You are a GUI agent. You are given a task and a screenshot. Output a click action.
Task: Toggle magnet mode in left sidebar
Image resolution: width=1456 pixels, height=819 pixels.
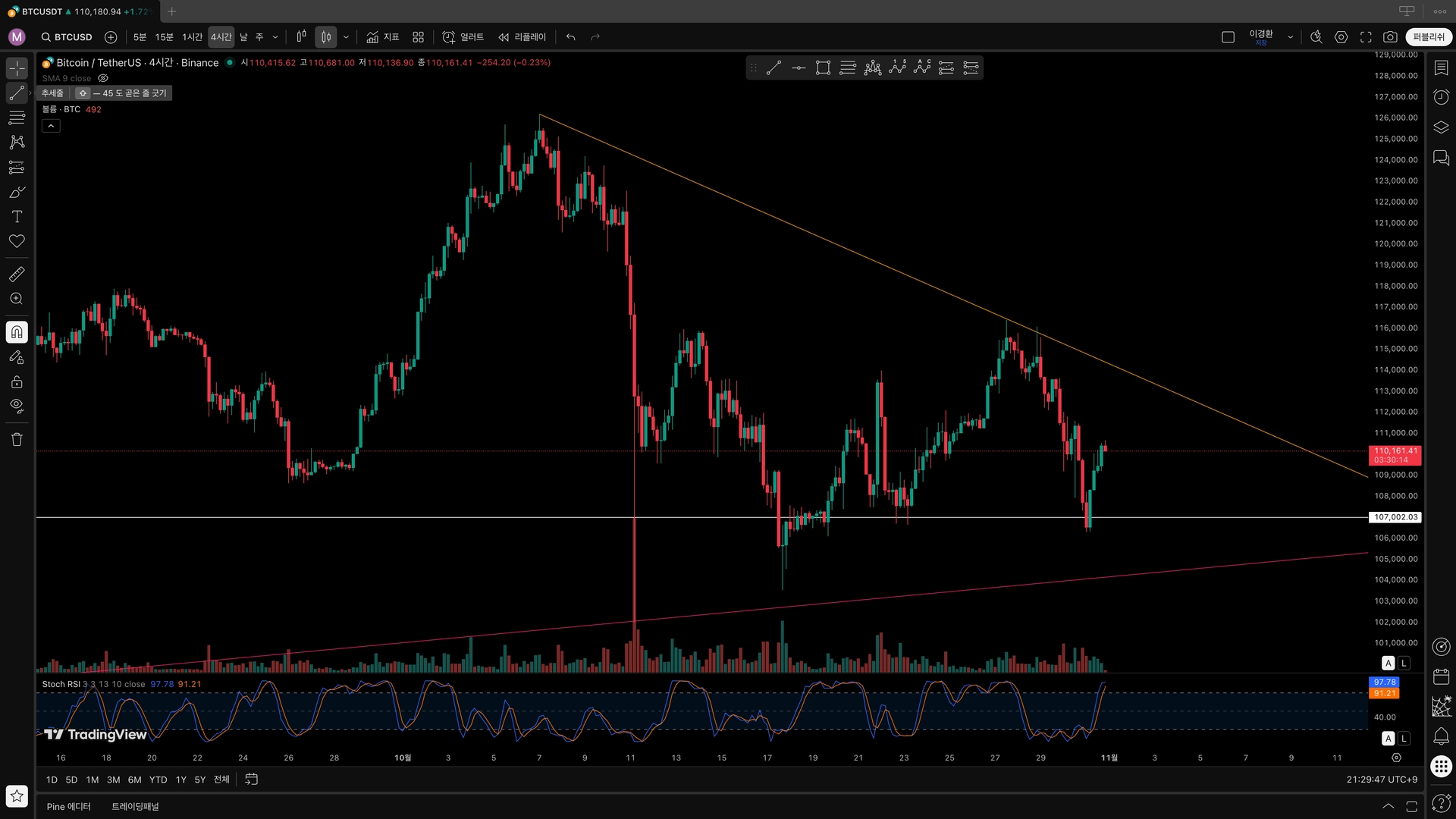point(17,332)
